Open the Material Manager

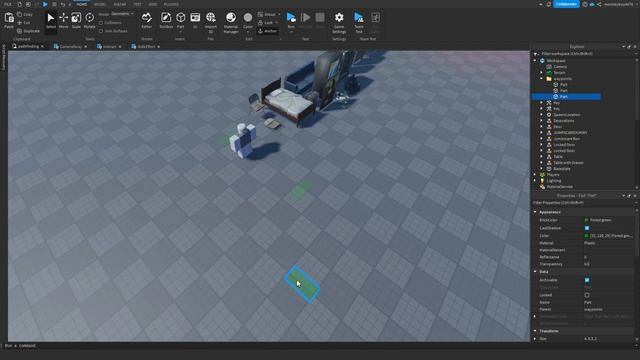click(231, 22)
